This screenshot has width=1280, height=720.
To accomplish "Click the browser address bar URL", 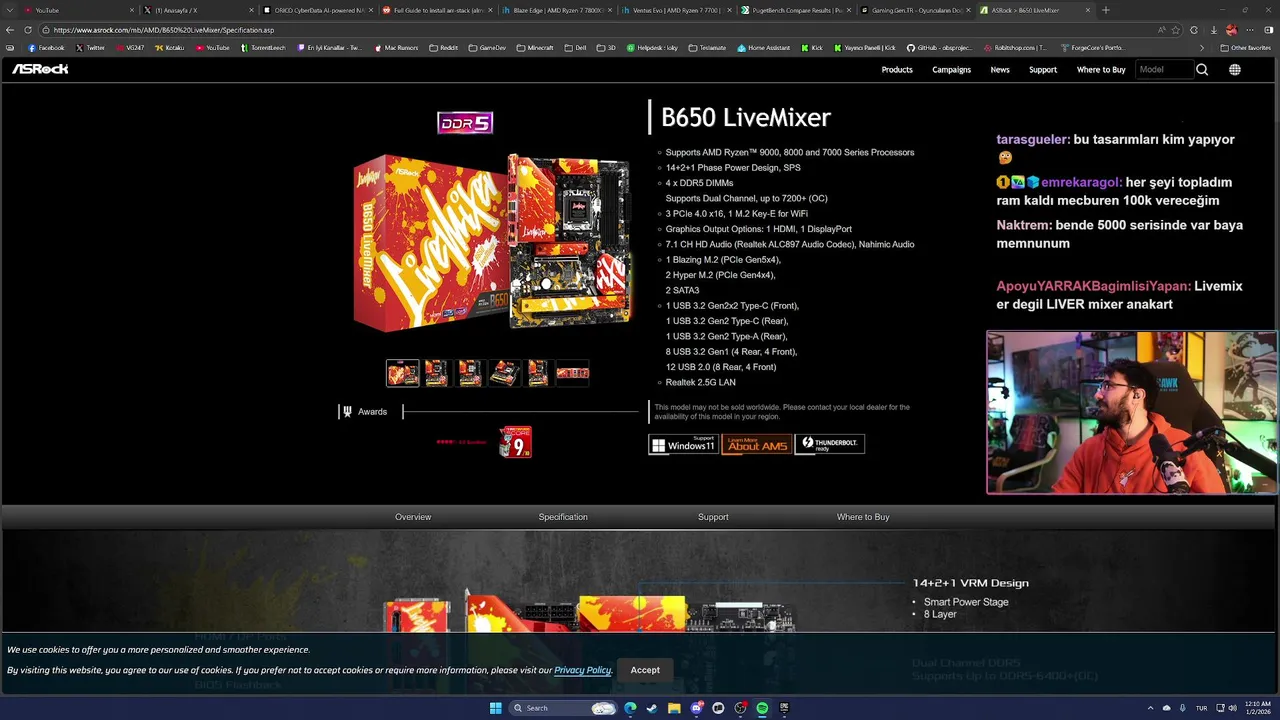I will [x=163, y=30].
